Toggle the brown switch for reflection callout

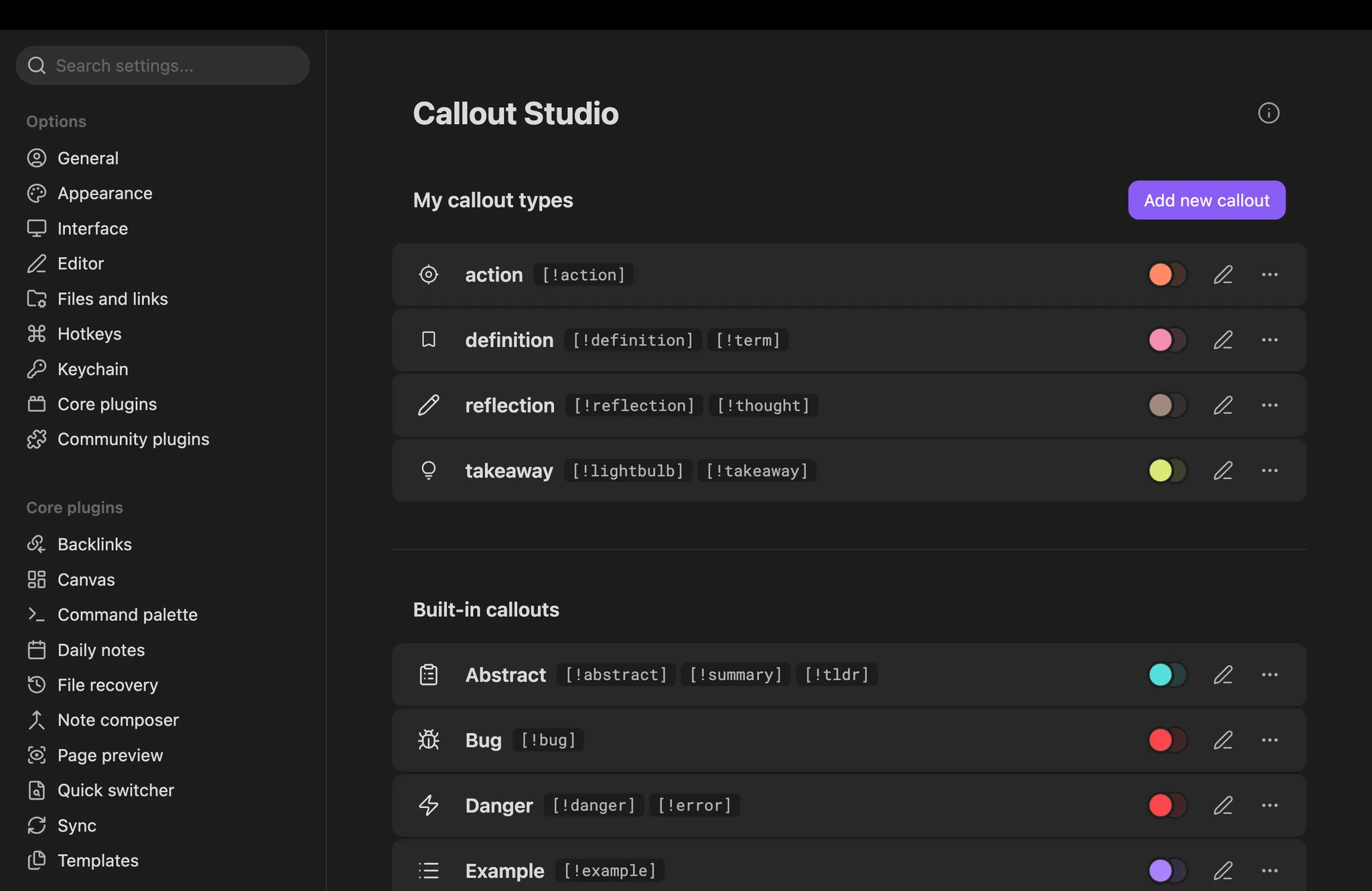point(1168,405)
